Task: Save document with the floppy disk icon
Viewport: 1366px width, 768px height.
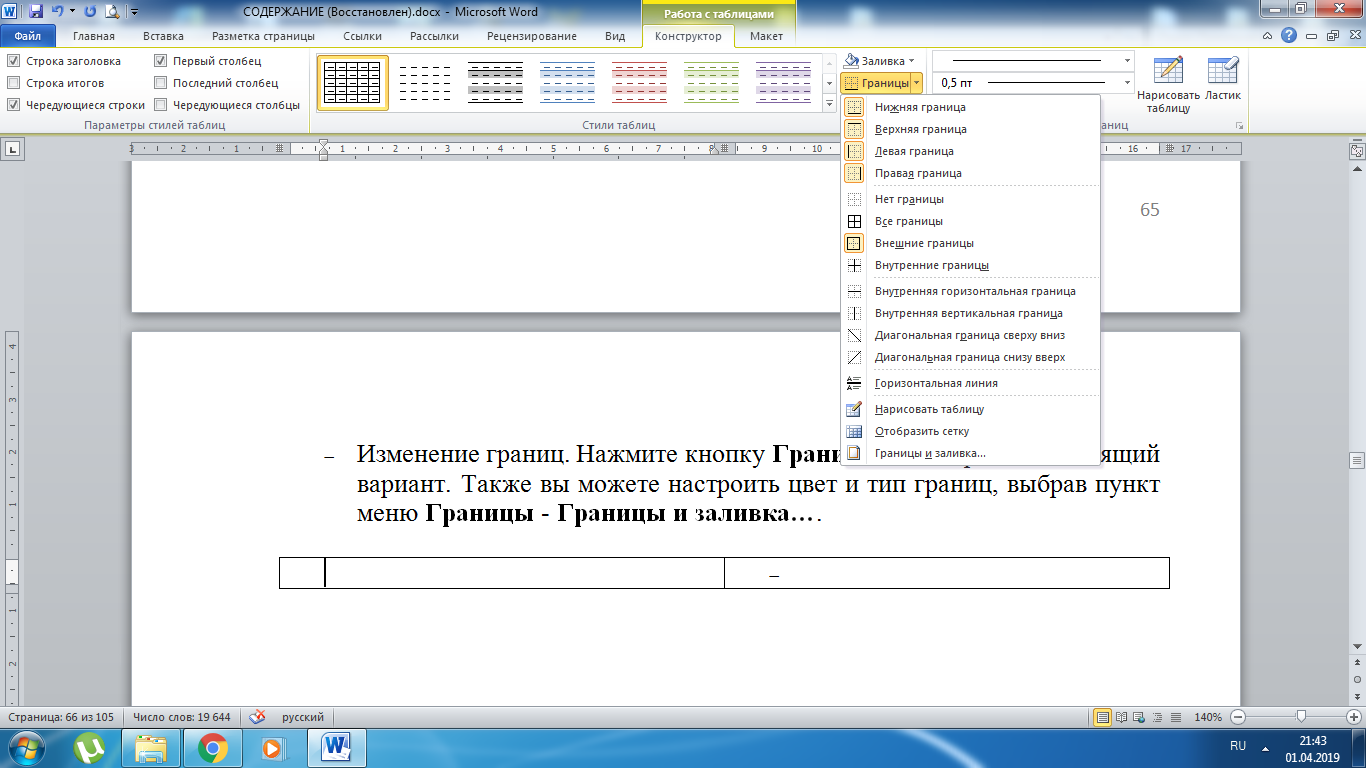Action: [x=36, y=12]
